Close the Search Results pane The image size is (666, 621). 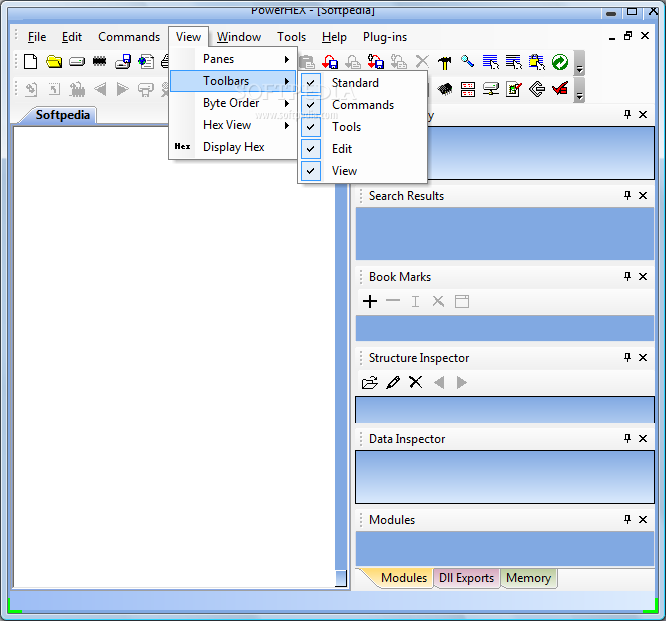coord(643,195)
